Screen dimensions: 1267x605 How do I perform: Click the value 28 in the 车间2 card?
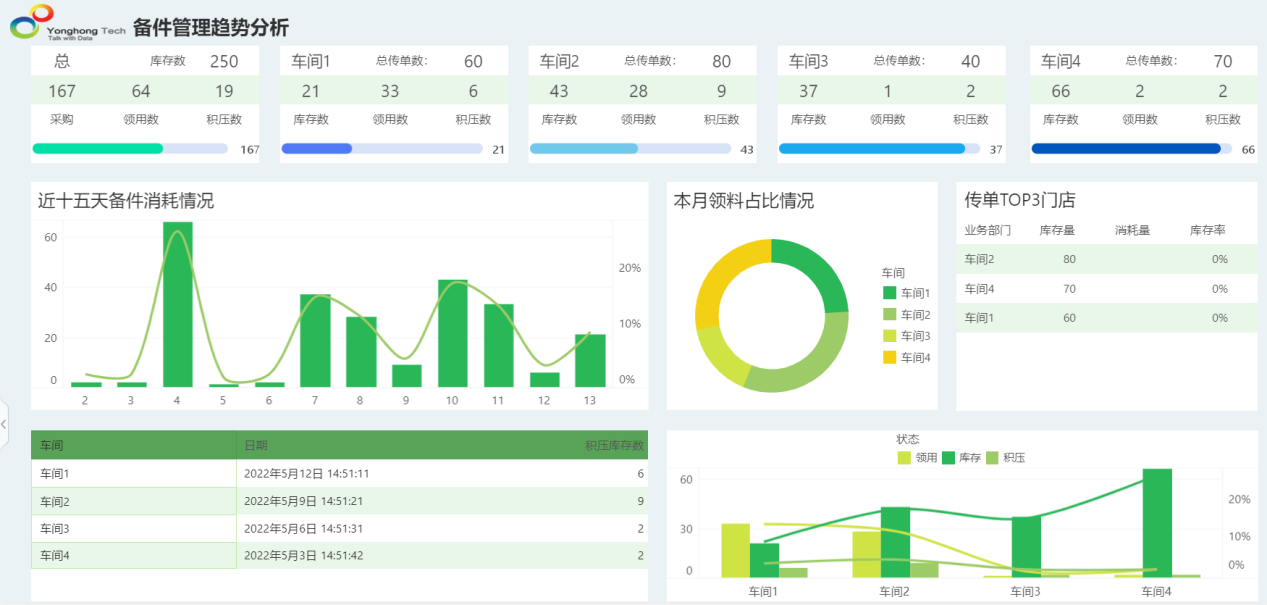638,91
